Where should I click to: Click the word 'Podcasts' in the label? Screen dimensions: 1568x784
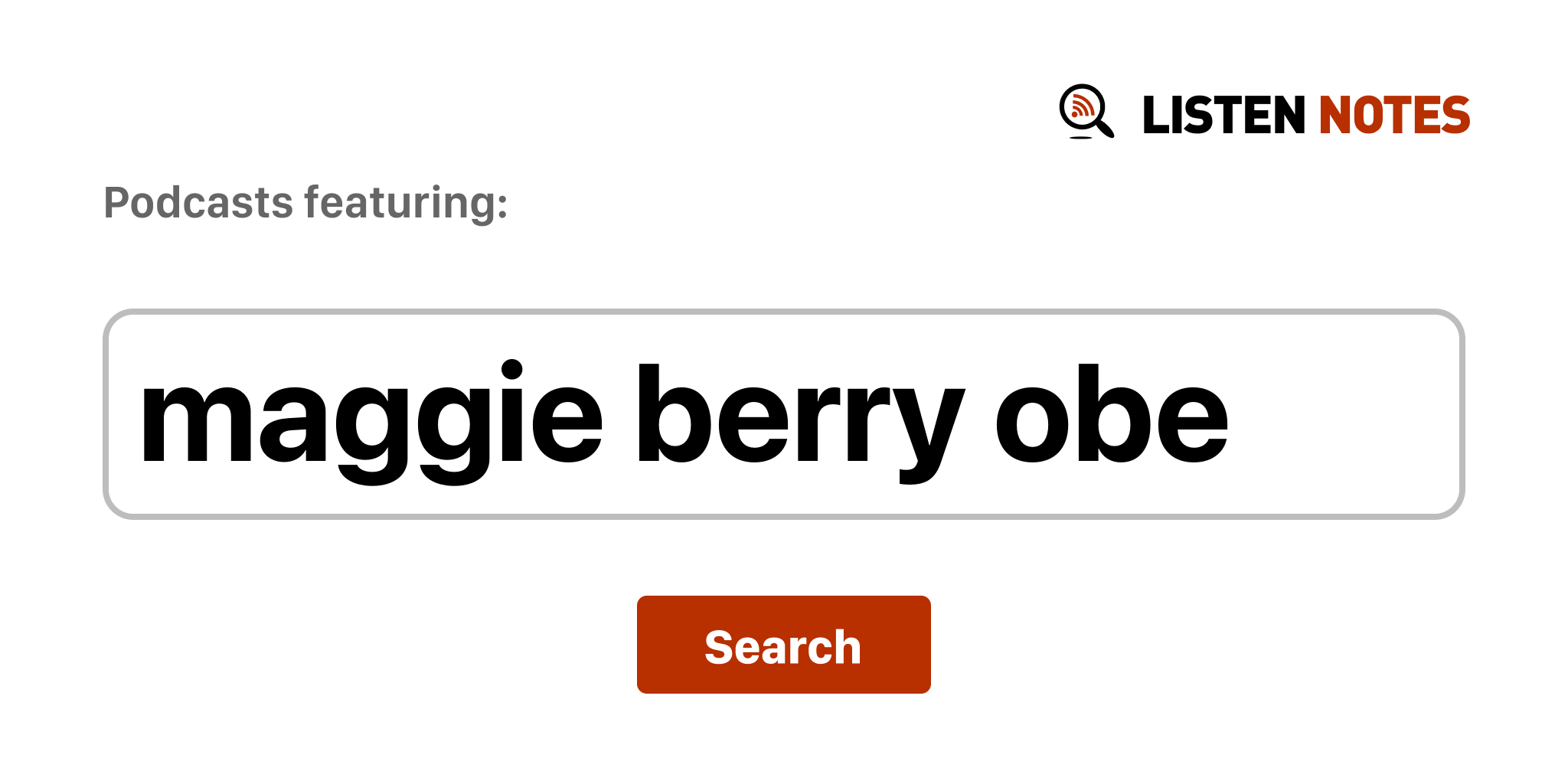click(198, 204)
